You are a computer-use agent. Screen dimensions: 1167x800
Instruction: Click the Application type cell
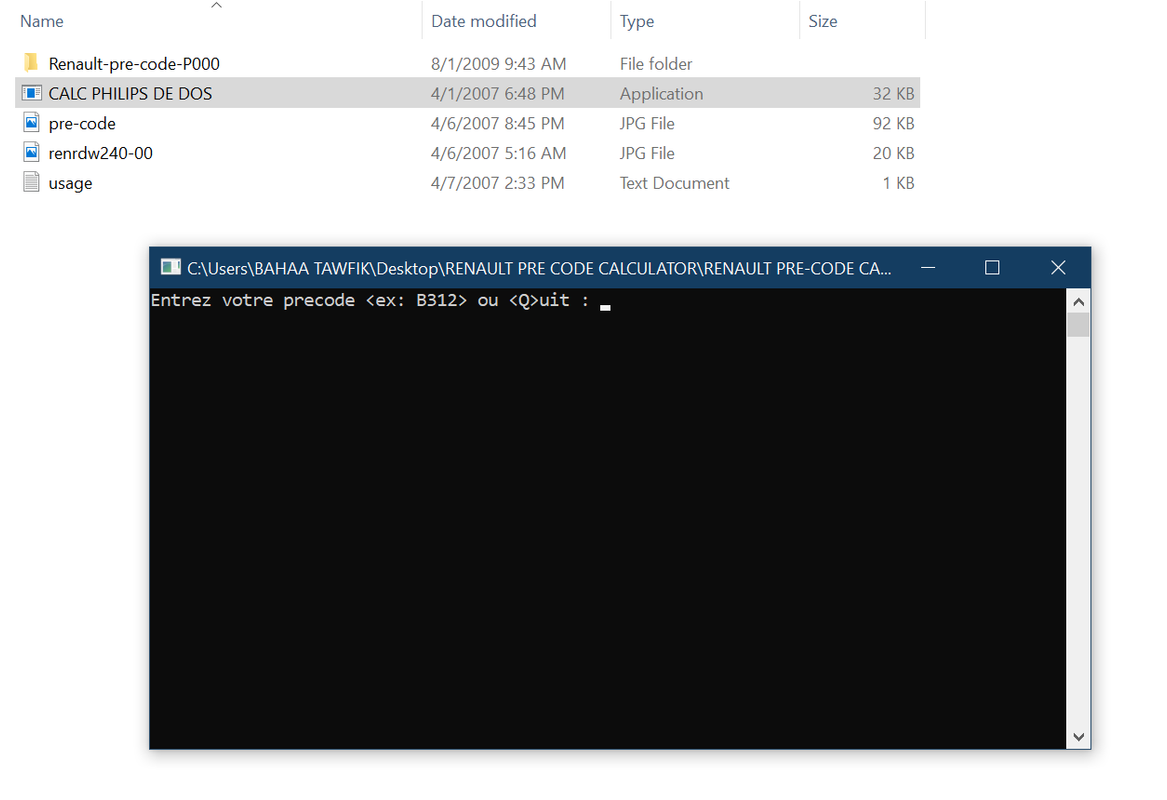tap(662, 94)
